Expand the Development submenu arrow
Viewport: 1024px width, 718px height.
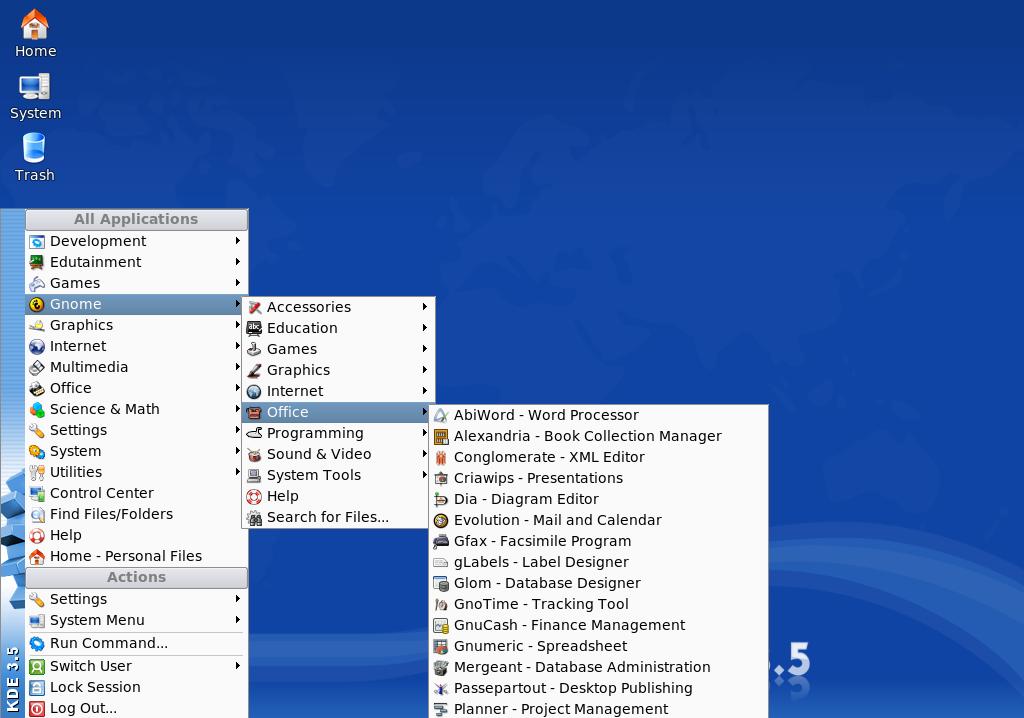[x=238, y=241]
